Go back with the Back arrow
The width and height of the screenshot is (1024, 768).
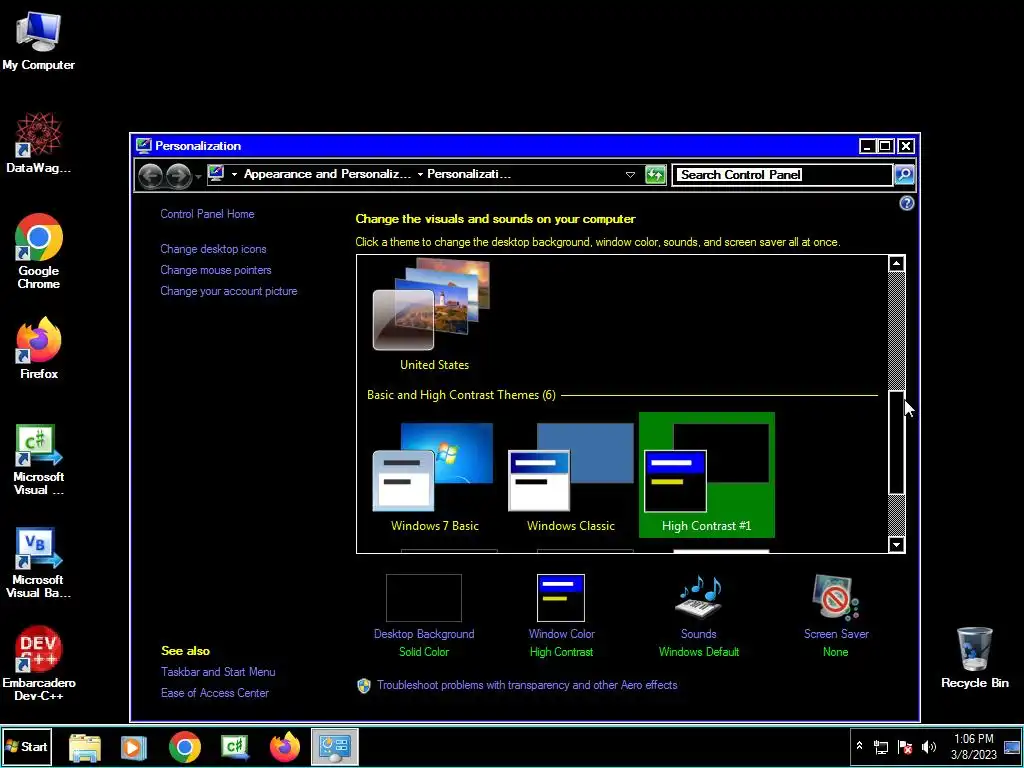(151, 175)
